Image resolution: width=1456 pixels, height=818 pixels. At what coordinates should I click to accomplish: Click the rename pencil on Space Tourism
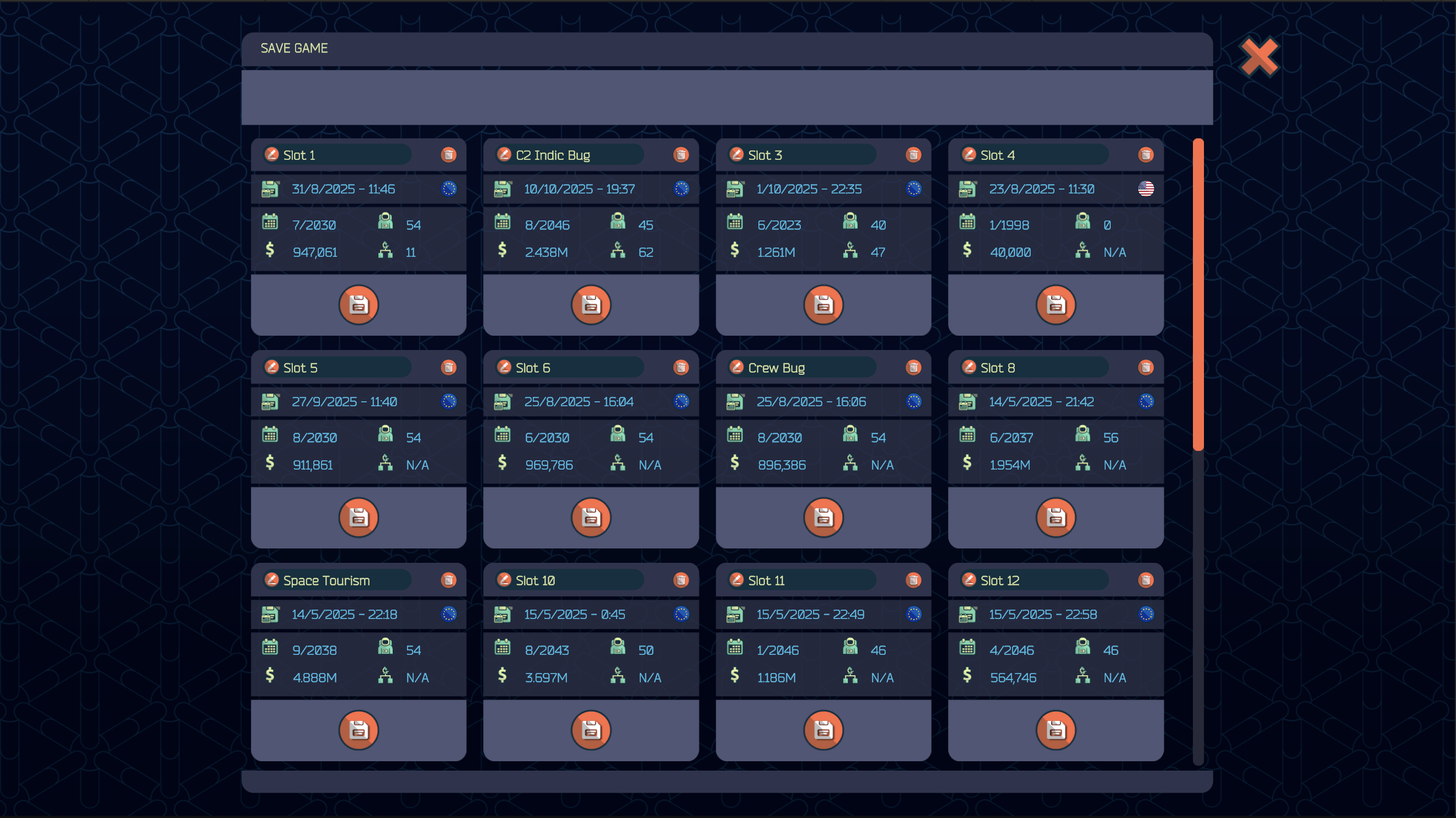272,580
